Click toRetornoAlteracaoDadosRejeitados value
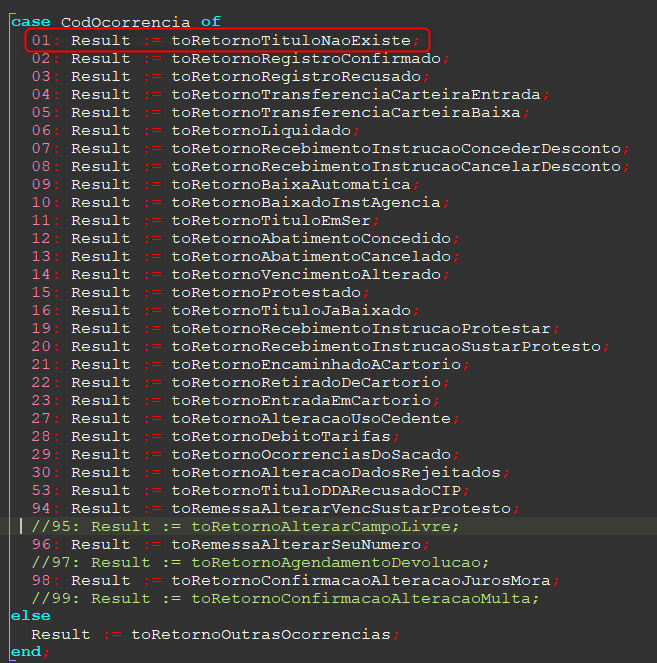 (x=336, y=472)
